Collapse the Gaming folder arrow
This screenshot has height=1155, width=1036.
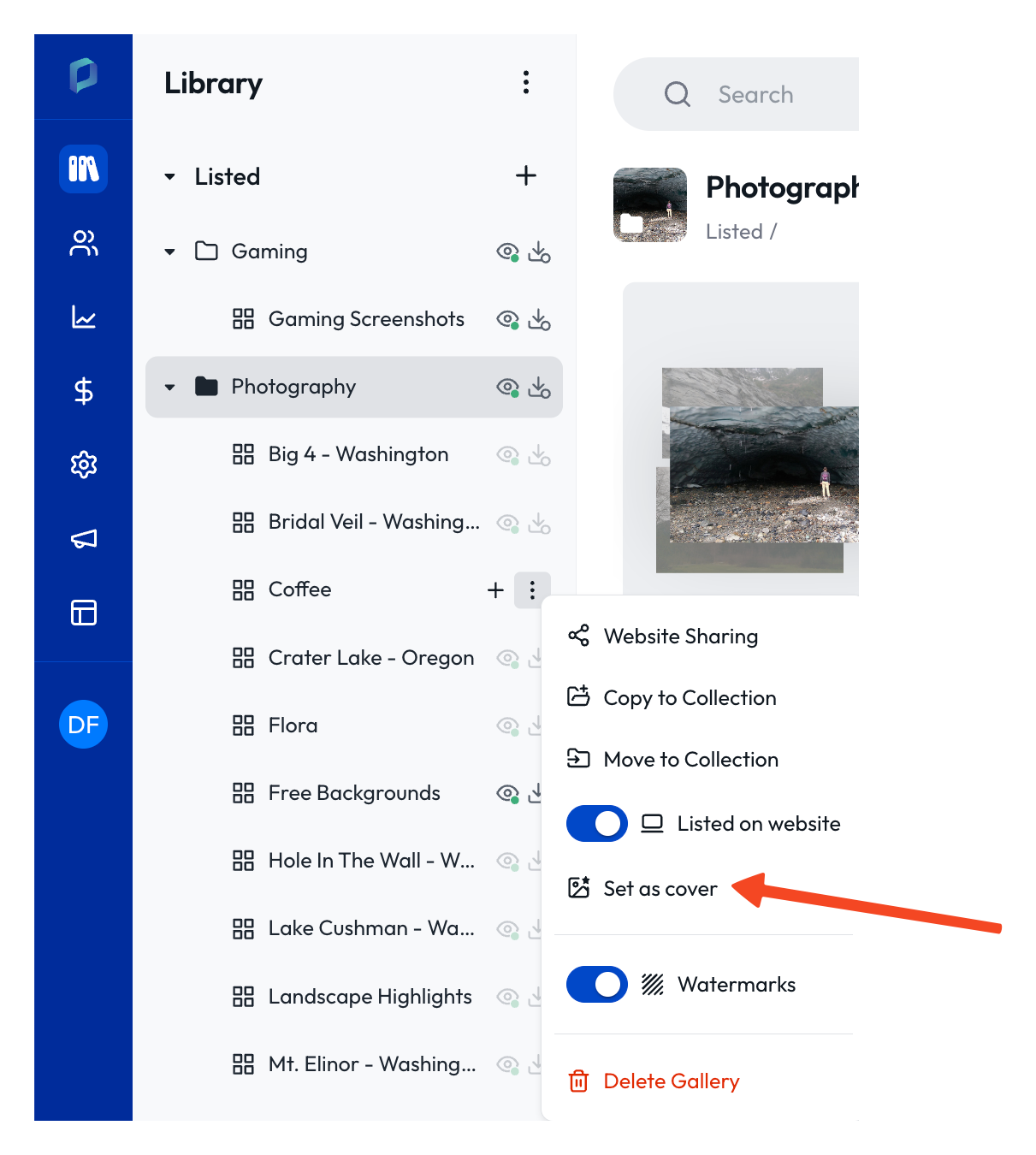169,252
